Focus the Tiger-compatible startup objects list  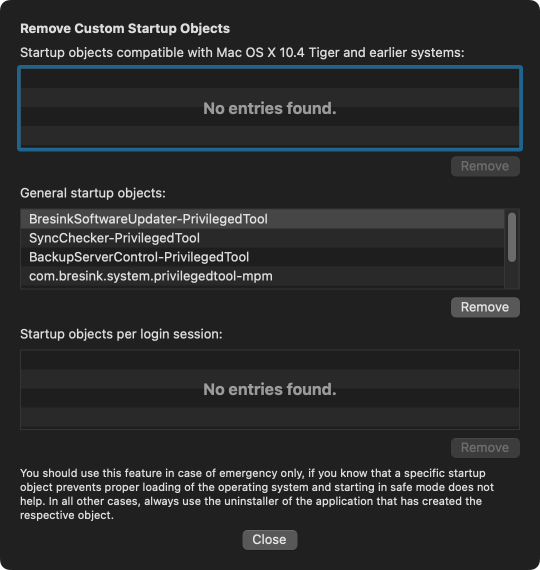(x=270, y=108)
